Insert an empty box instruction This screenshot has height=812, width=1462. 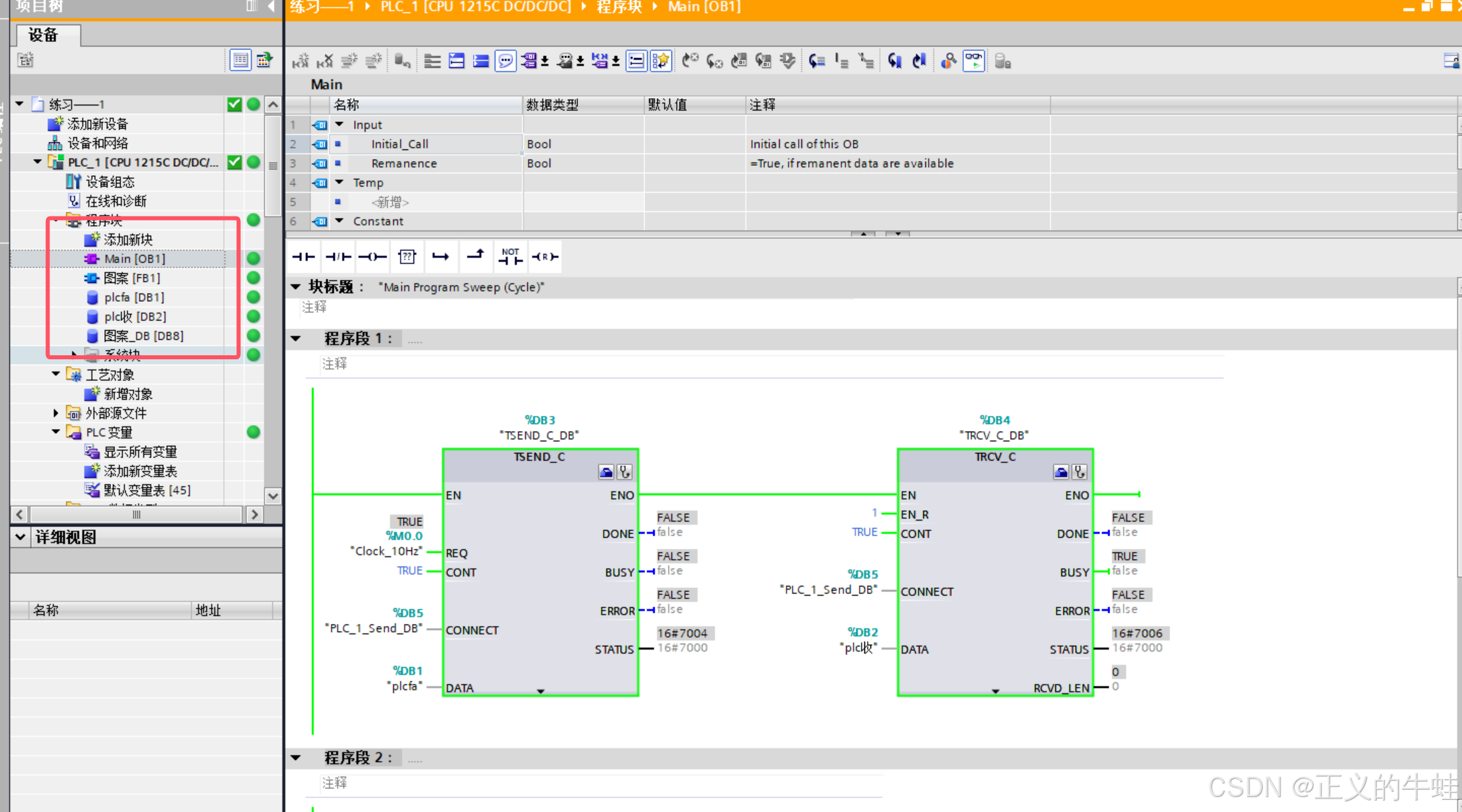click(407, 256)
